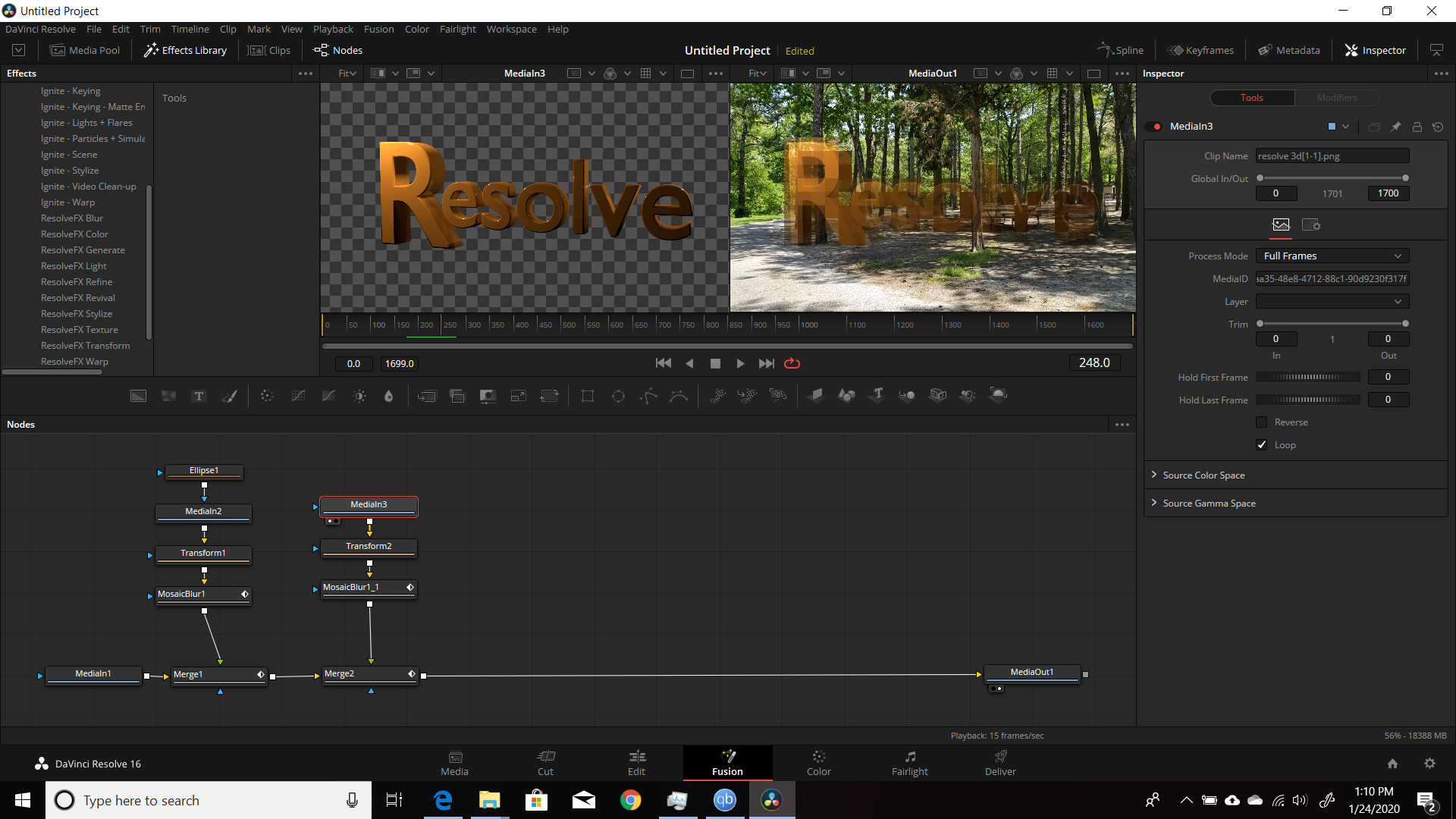
Task: Toggle the Media Pool panel
Action: tap(85, 50)
